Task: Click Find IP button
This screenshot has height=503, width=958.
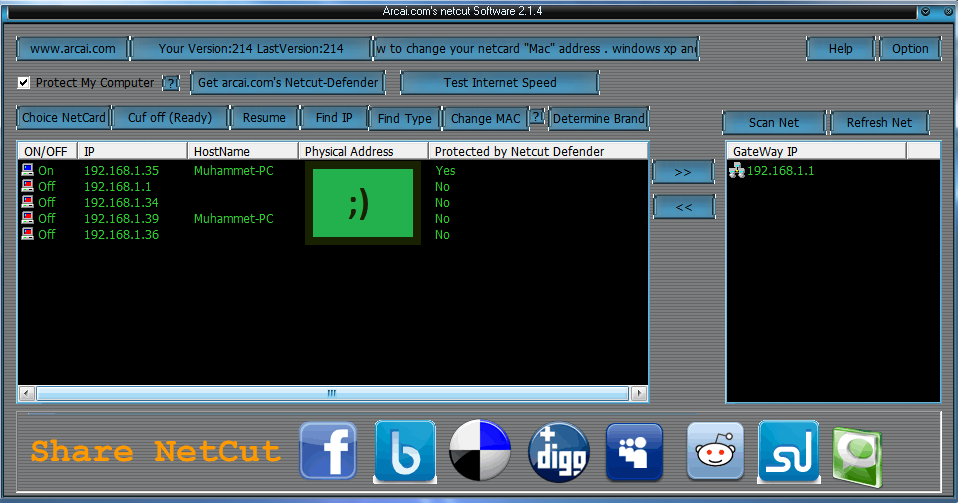Action: pos(334,118)
